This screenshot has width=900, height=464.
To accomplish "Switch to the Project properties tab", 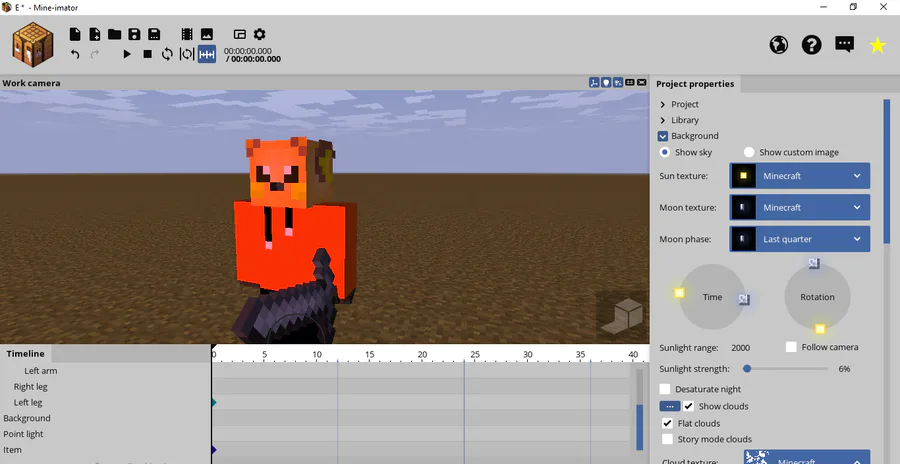I will point(695,84).
